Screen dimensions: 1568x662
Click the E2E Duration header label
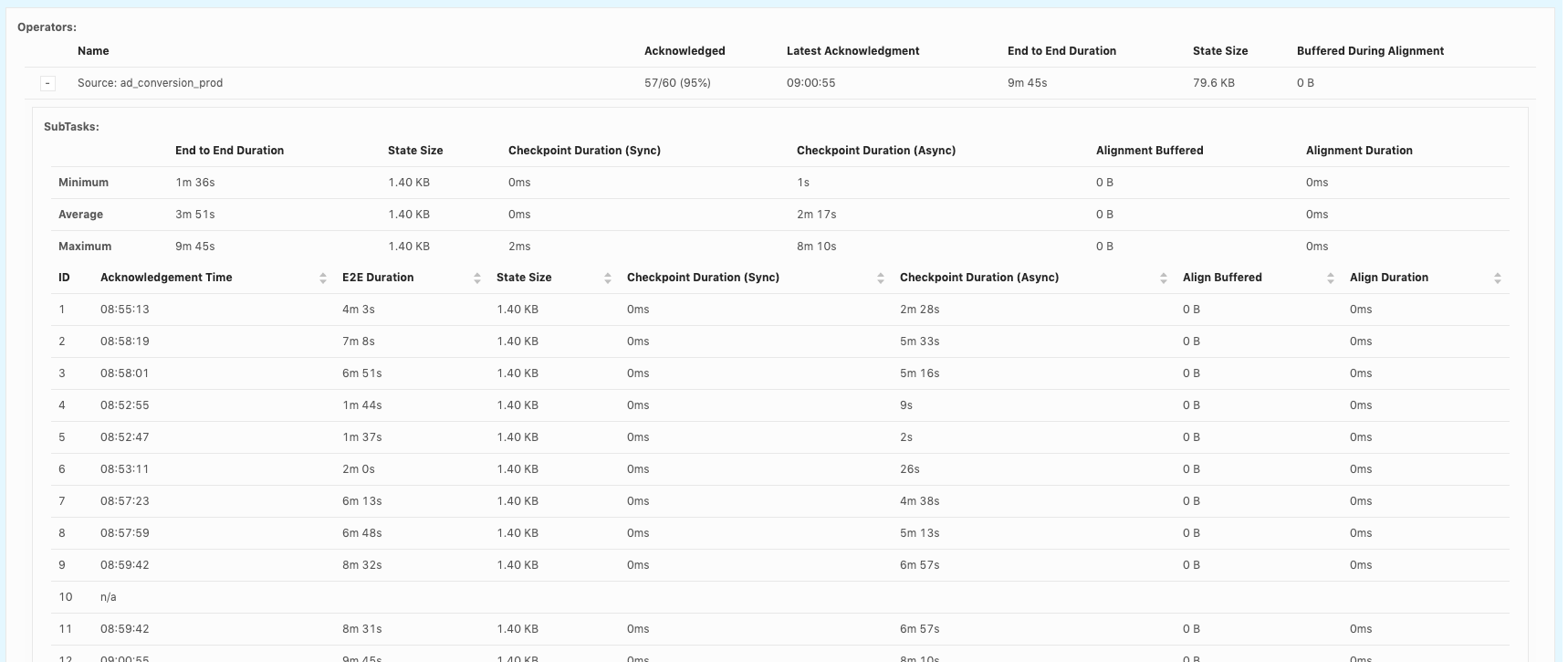pyautogui.click(x=378, y=278)
